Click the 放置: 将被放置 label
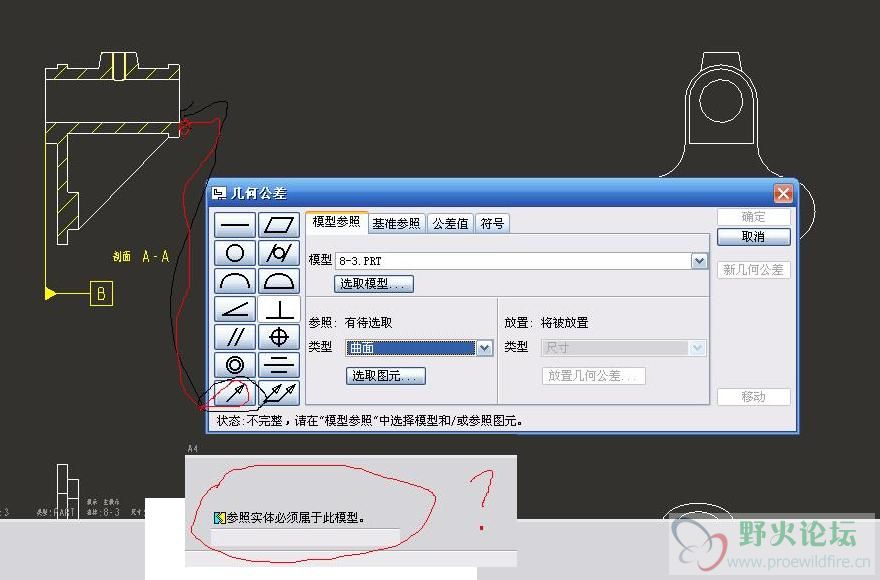 [x=546, y=323]
